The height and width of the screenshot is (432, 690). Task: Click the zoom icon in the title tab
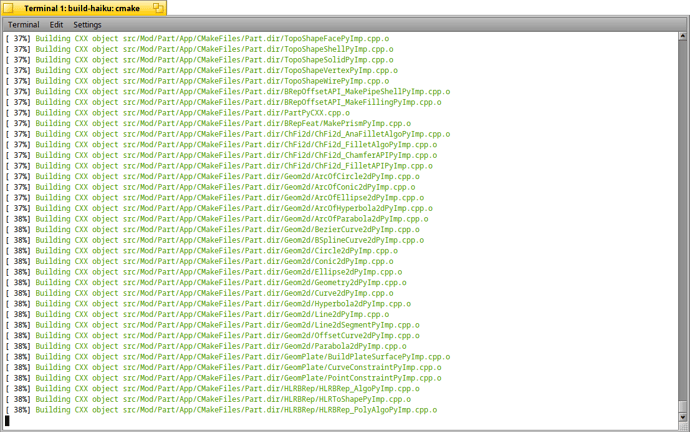click(158, 7)
